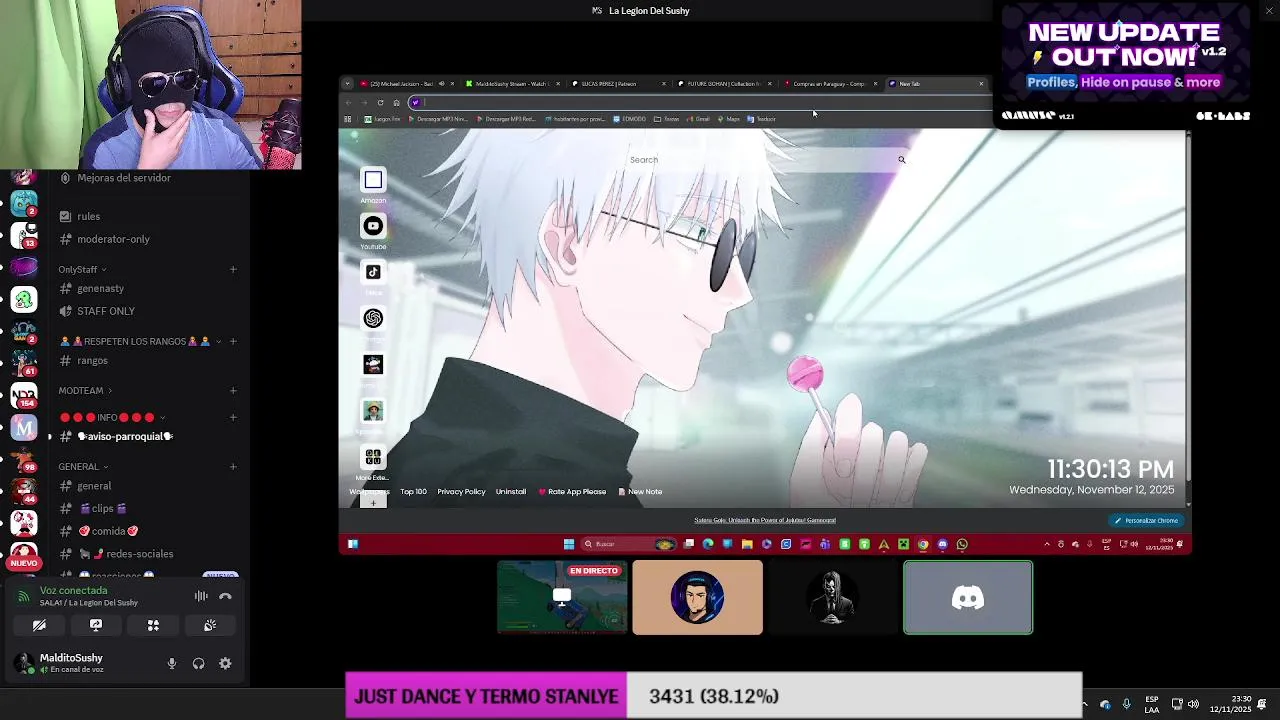Reload the page in shared browser
This screenshot has height=720, width=1280.
click(380, 102)
